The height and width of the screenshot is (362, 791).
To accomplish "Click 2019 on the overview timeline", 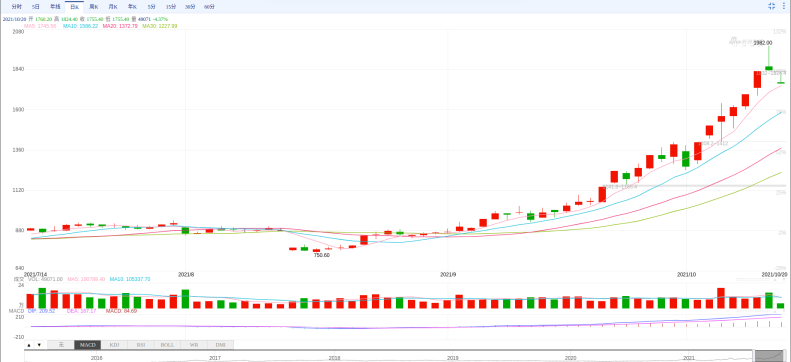I will click(453, 358).
